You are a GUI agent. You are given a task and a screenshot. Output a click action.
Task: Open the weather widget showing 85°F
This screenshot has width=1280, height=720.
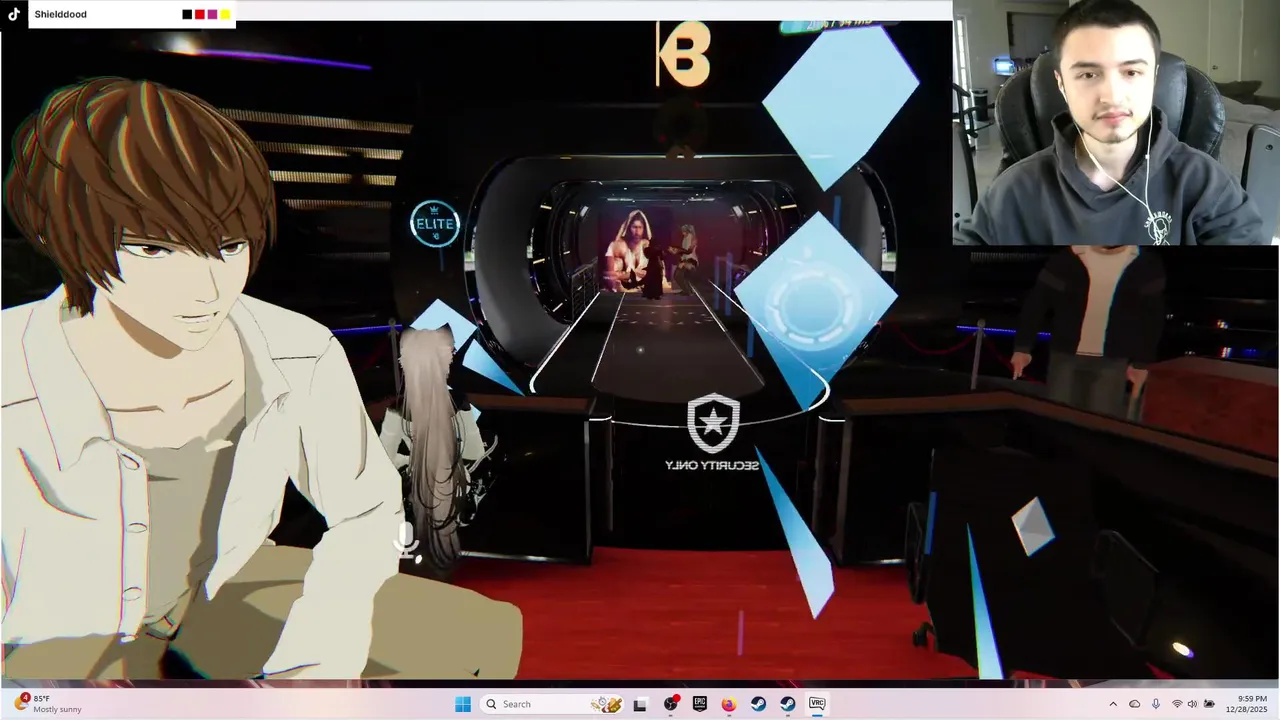pos(48,704)
